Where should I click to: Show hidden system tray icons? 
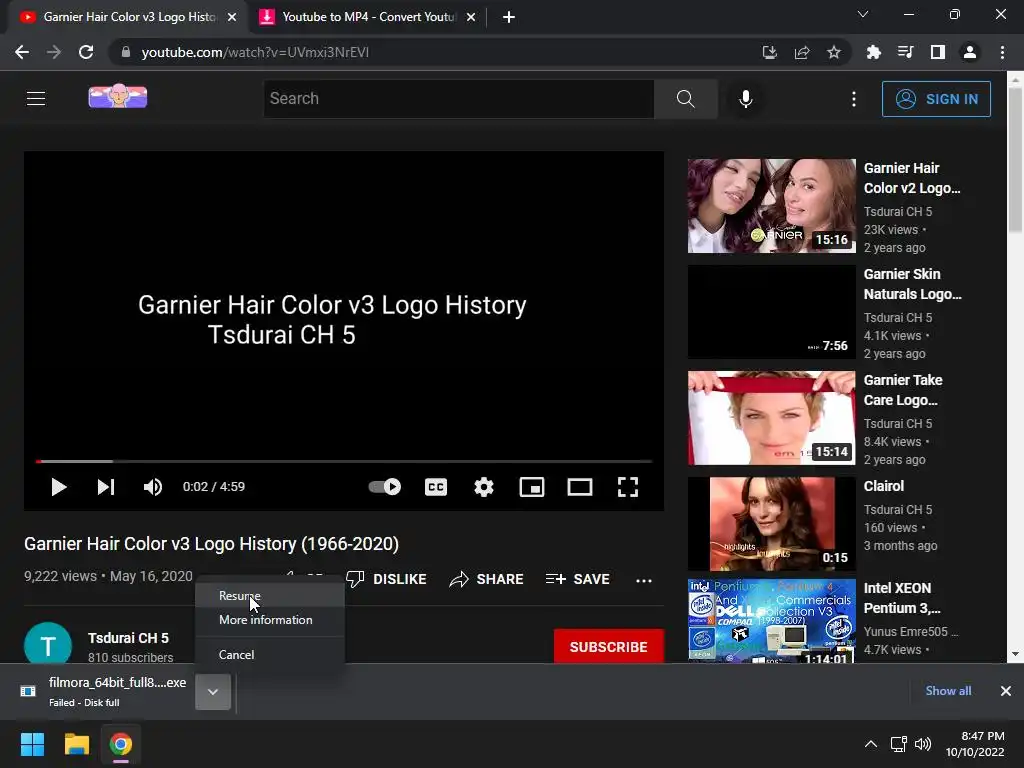click(871, 744)
